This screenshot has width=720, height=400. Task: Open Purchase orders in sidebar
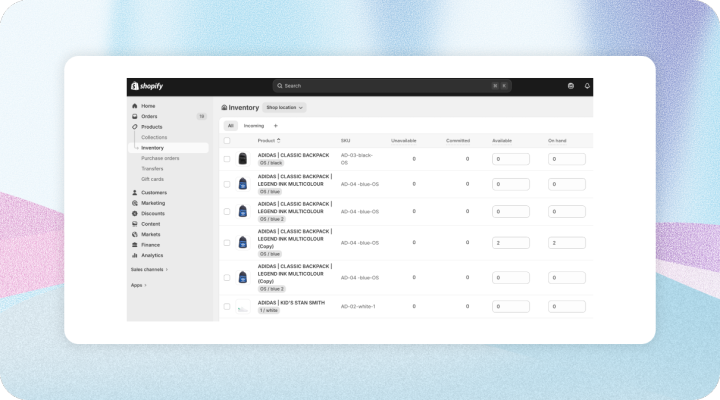pos(160,158)
